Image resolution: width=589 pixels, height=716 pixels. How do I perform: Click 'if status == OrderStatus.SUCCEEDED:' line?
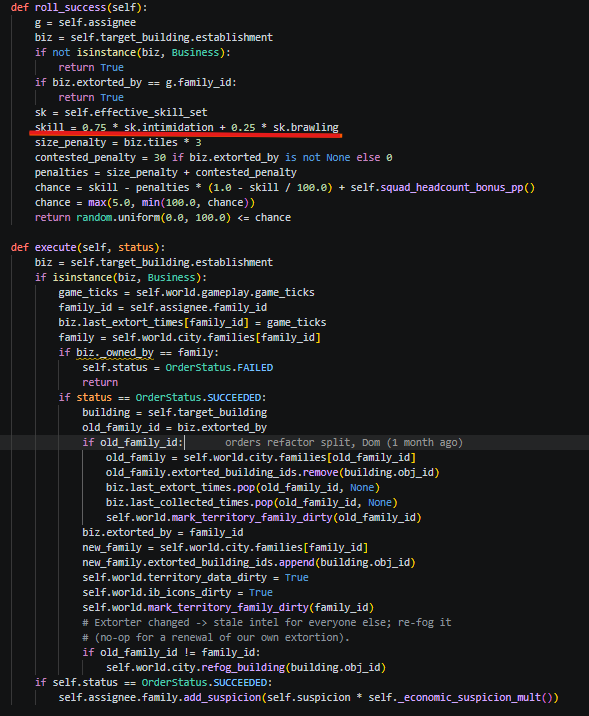pos(162,397)
